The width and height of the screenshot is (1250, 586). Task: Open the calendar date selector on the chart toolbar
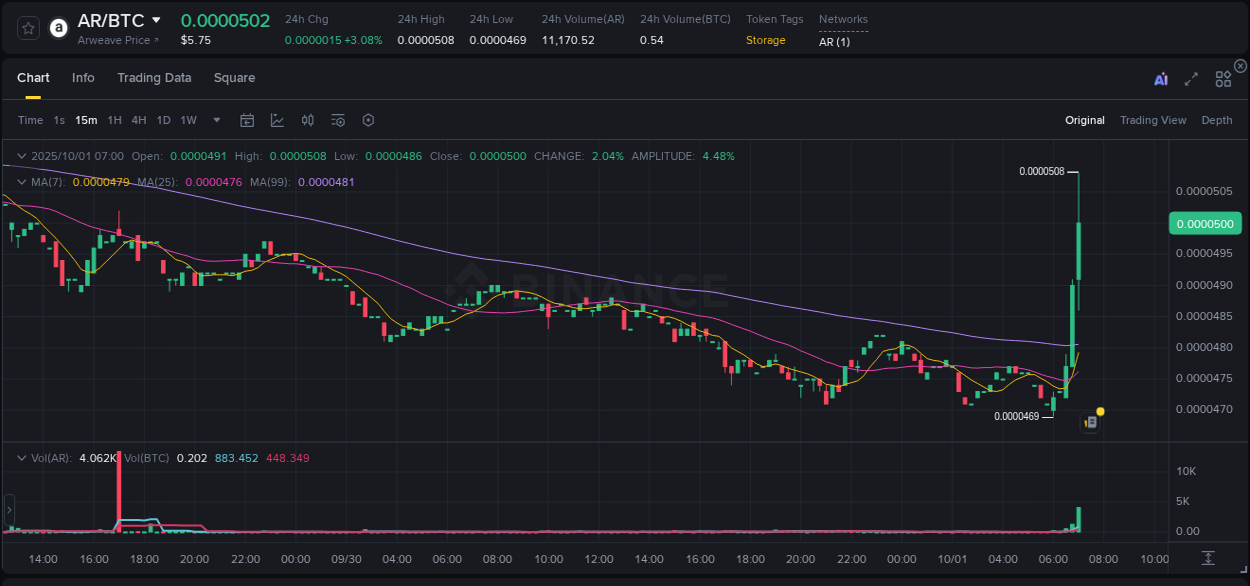coord(247,120)
